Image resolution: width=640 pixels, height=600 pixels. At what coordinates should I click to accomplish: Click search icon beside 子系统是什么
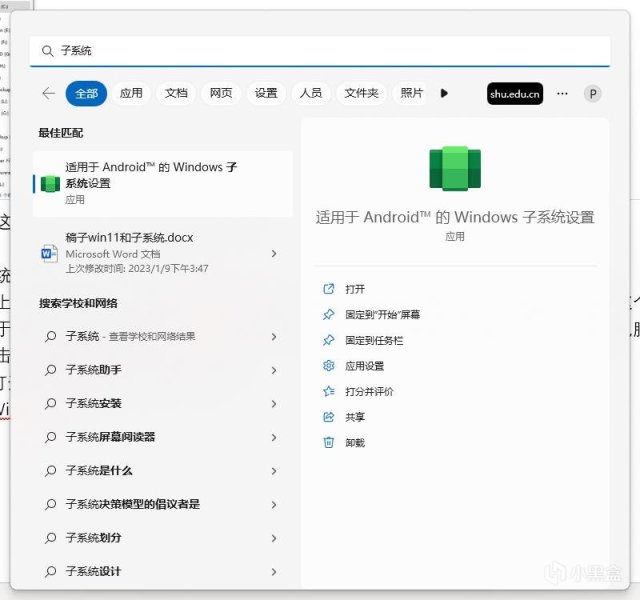click(50, 471)
